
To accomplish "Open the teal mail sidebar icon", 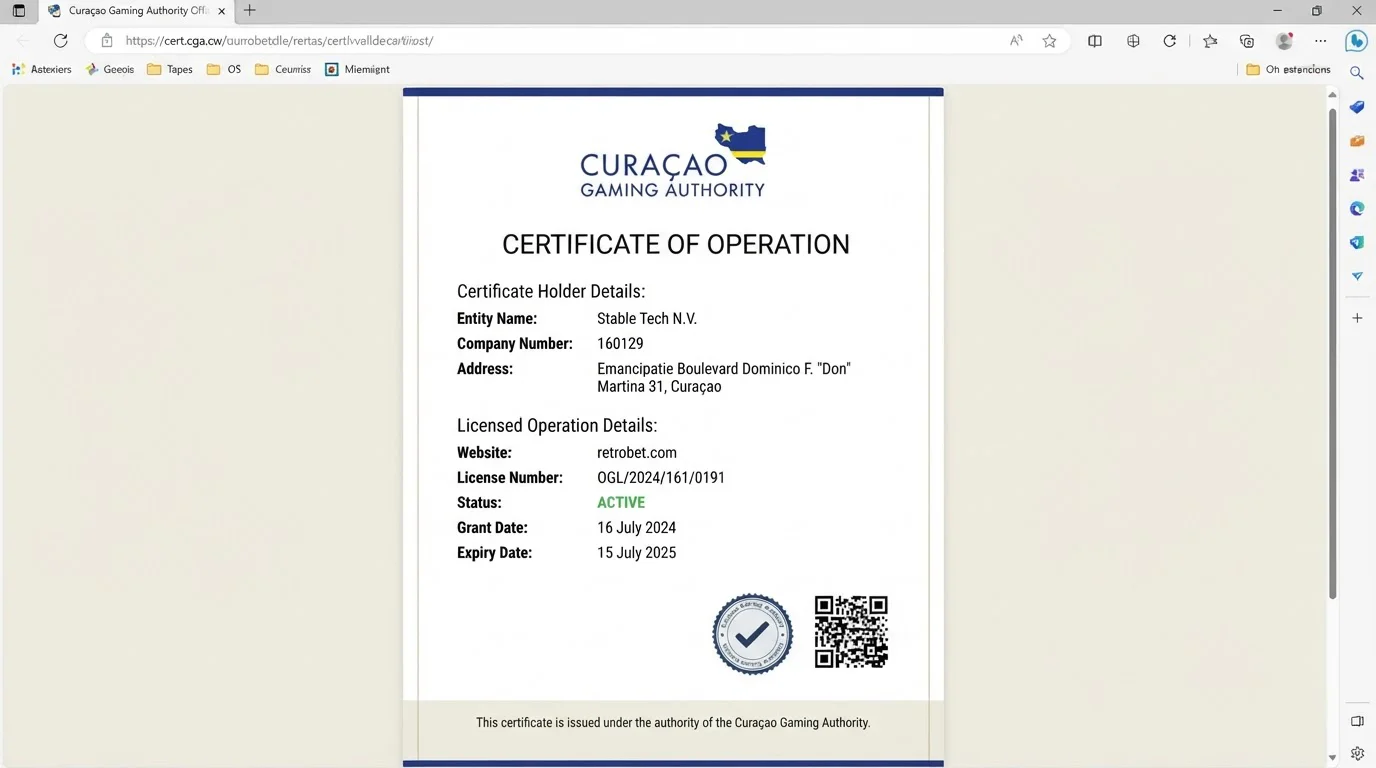I will coord(1357,243).
